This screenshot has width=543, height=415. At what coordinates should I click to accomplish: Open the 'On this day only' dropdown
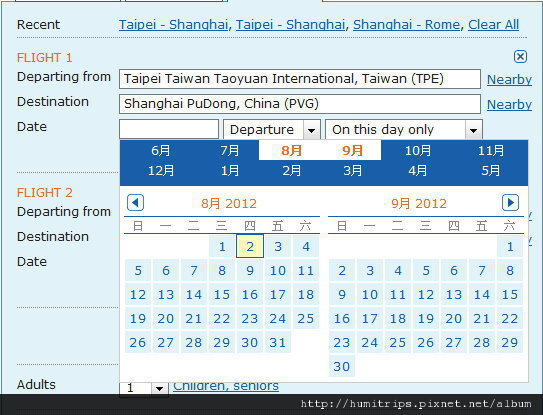pos(404,130)
